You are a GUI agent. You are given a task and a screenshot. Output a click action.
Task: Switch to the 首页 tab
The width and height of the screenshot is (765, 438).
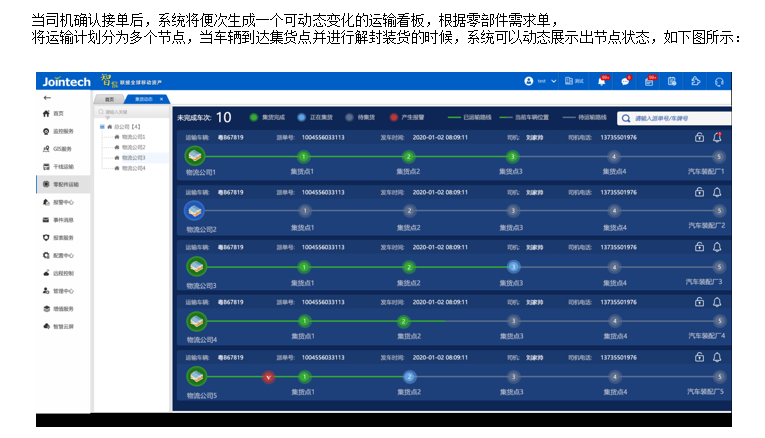click(109, 99)
